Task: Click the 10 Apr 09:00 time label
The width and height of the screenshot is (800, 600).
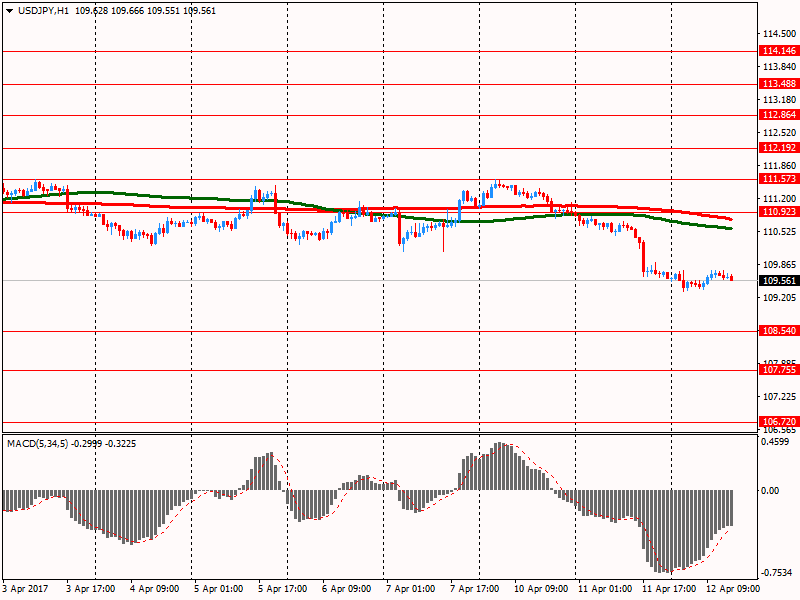Action: [x=541, y=589]
